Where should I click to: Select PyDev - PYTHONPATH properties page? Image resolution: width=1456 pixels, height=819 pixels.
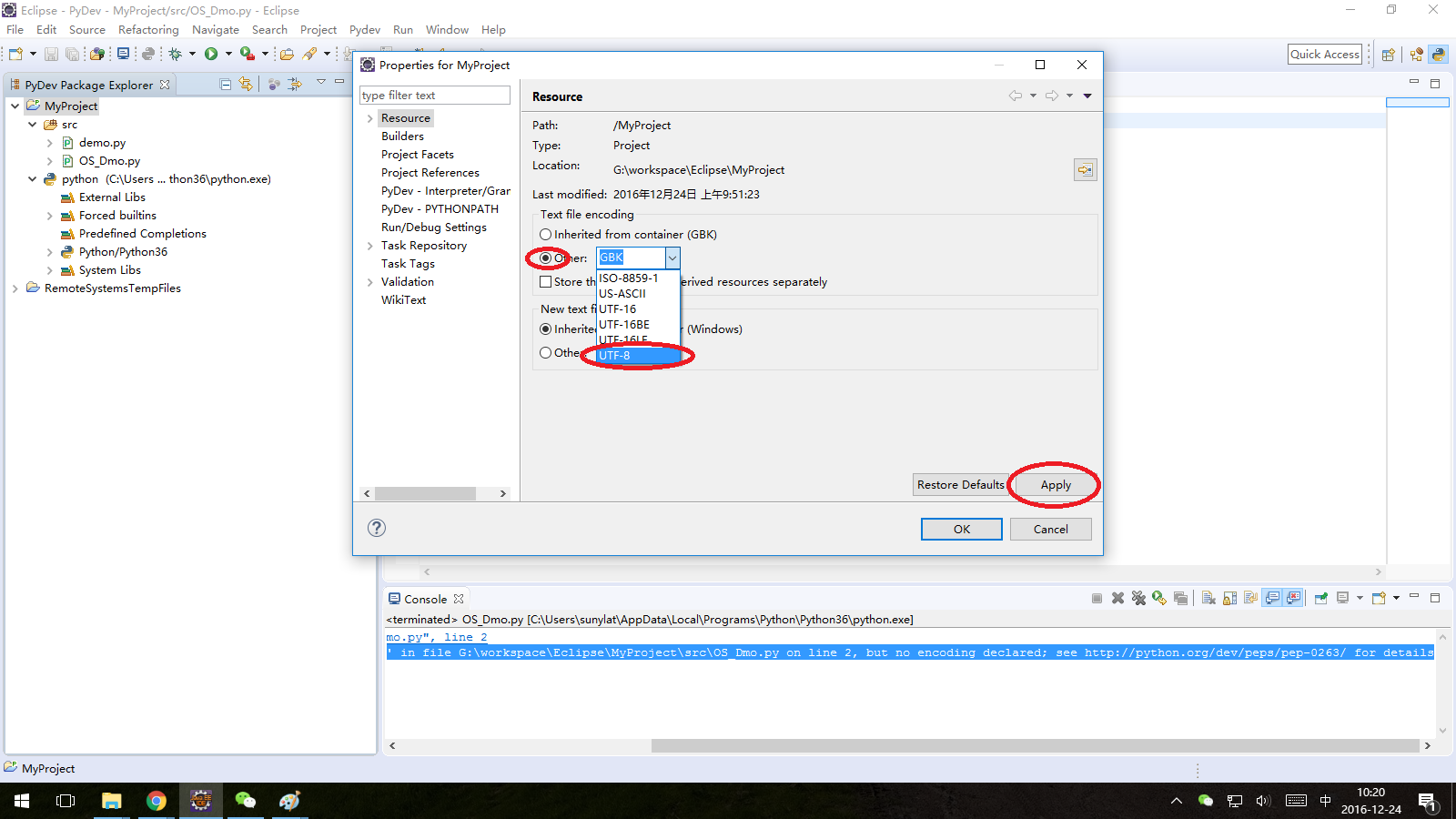(440, 209)
